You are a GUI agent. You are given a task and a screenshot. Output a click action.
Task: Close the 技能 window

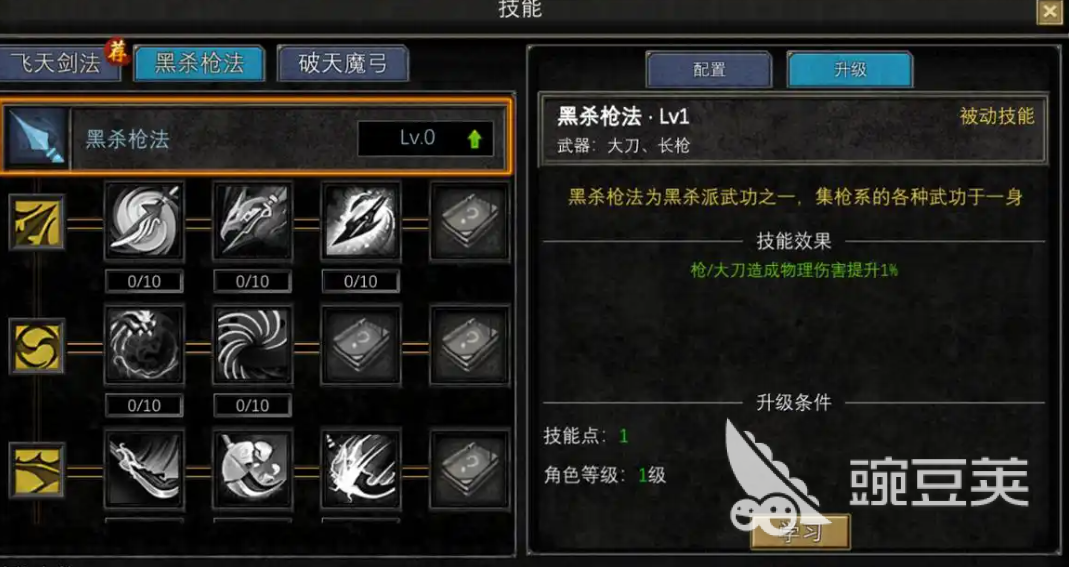coord(1049,12)
